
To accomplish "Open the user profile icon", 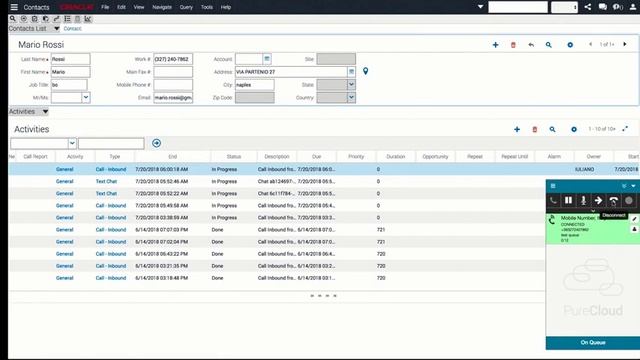I will coord(633,7).
